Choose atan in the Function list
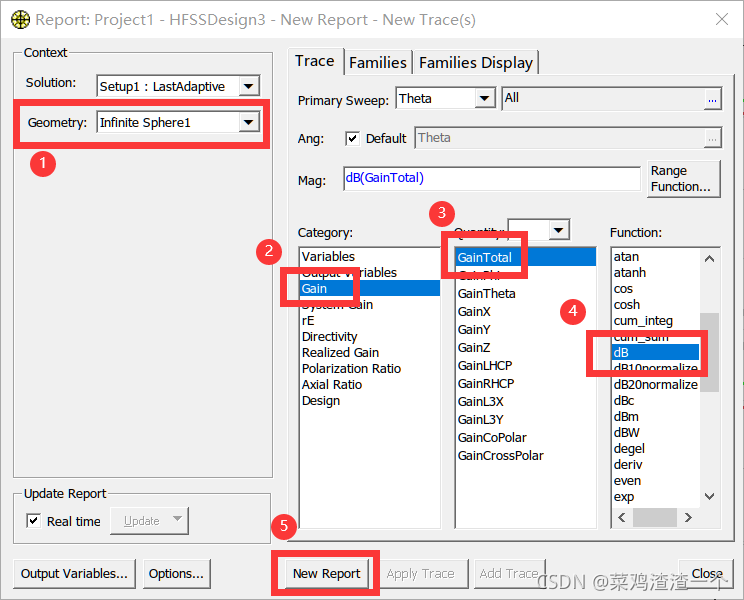This screenshot has height=600, width=744. click(x=626, y=257)
